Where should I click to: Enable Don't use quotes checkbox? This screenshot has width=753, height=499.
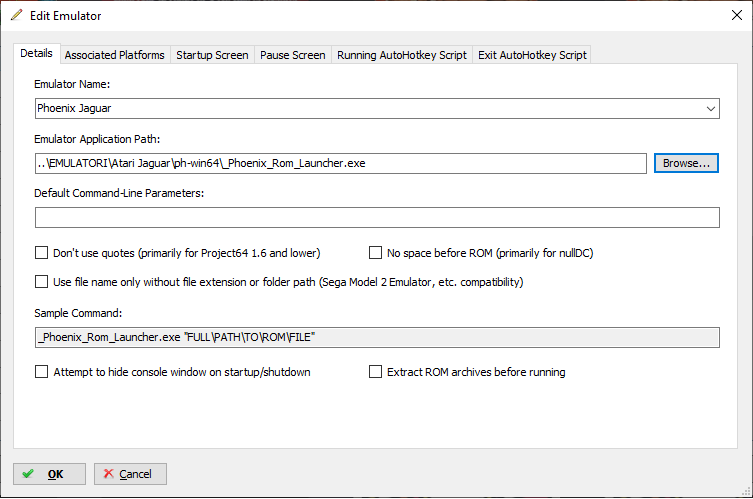pyautogui.click(x=42, y=253)
